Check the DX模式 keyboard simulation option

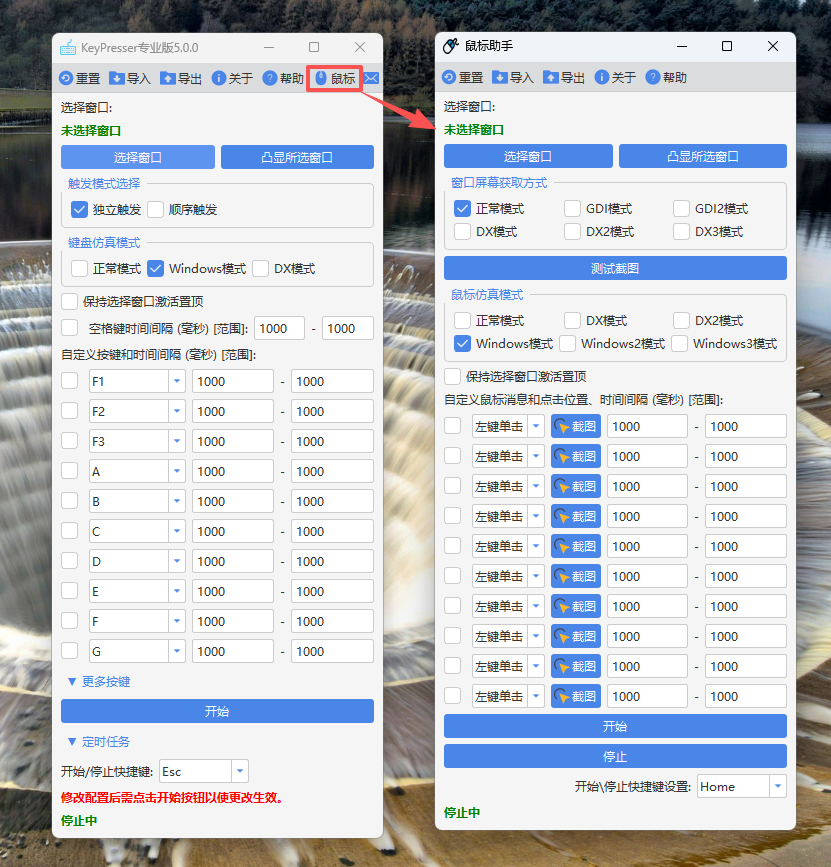coord(261,268)
